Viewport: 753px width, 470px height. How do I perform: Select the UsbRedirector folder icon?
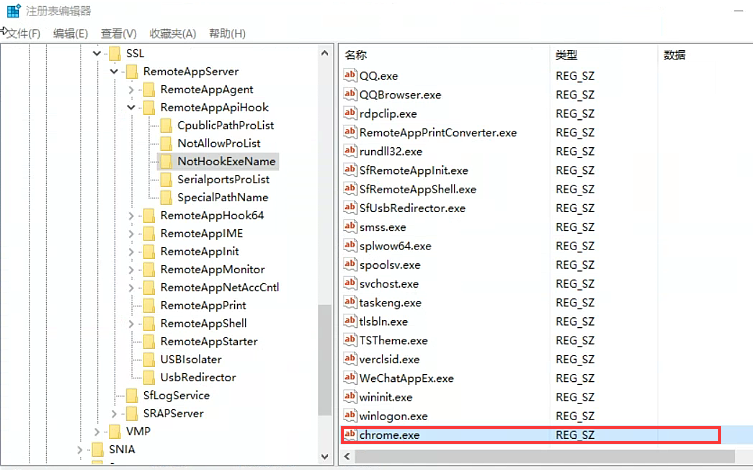click(x=149, y=377)
